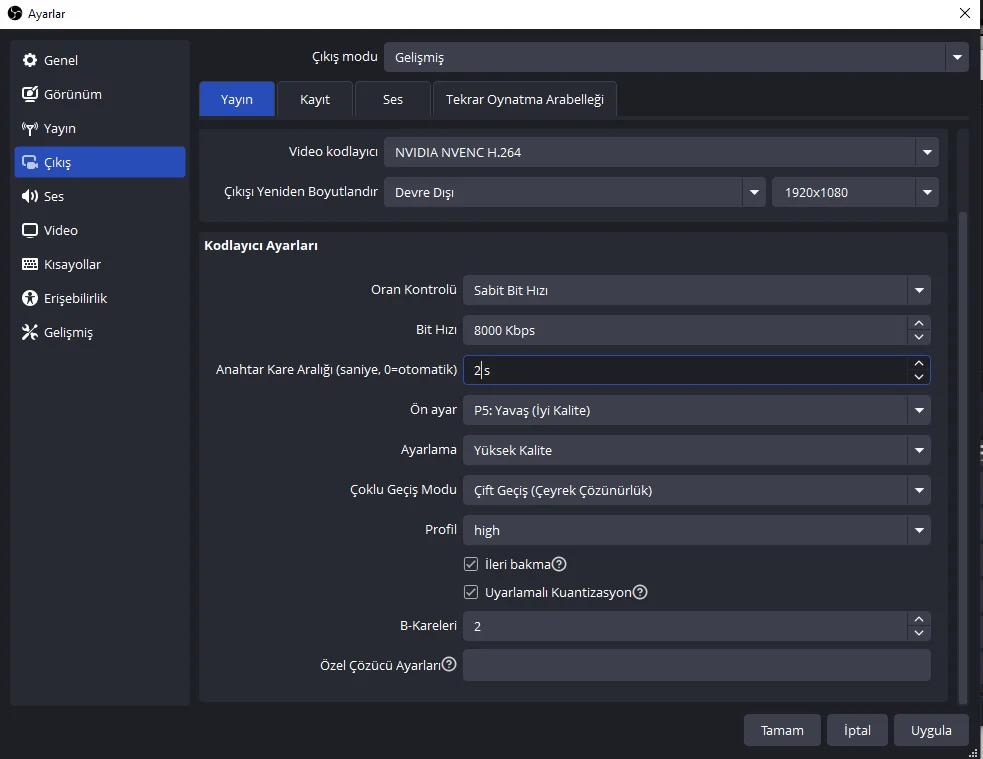Open the Ön ayar preset dropdown
983x759 pixels.
pyautogui.click(x=697, y=411)
